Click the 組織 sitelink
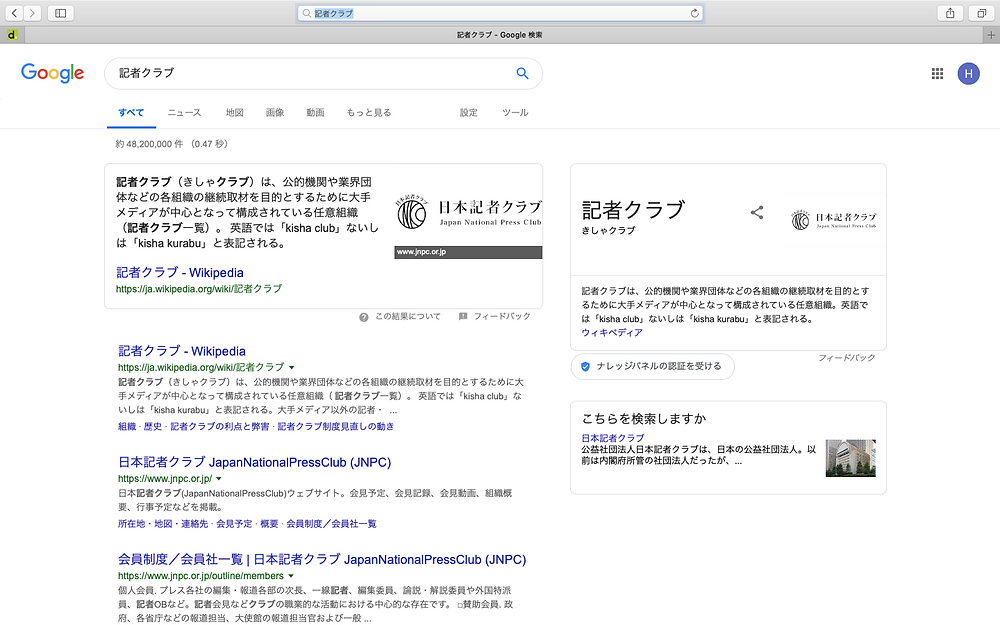This screenshot has width=1000, height=625. (127, 427)
